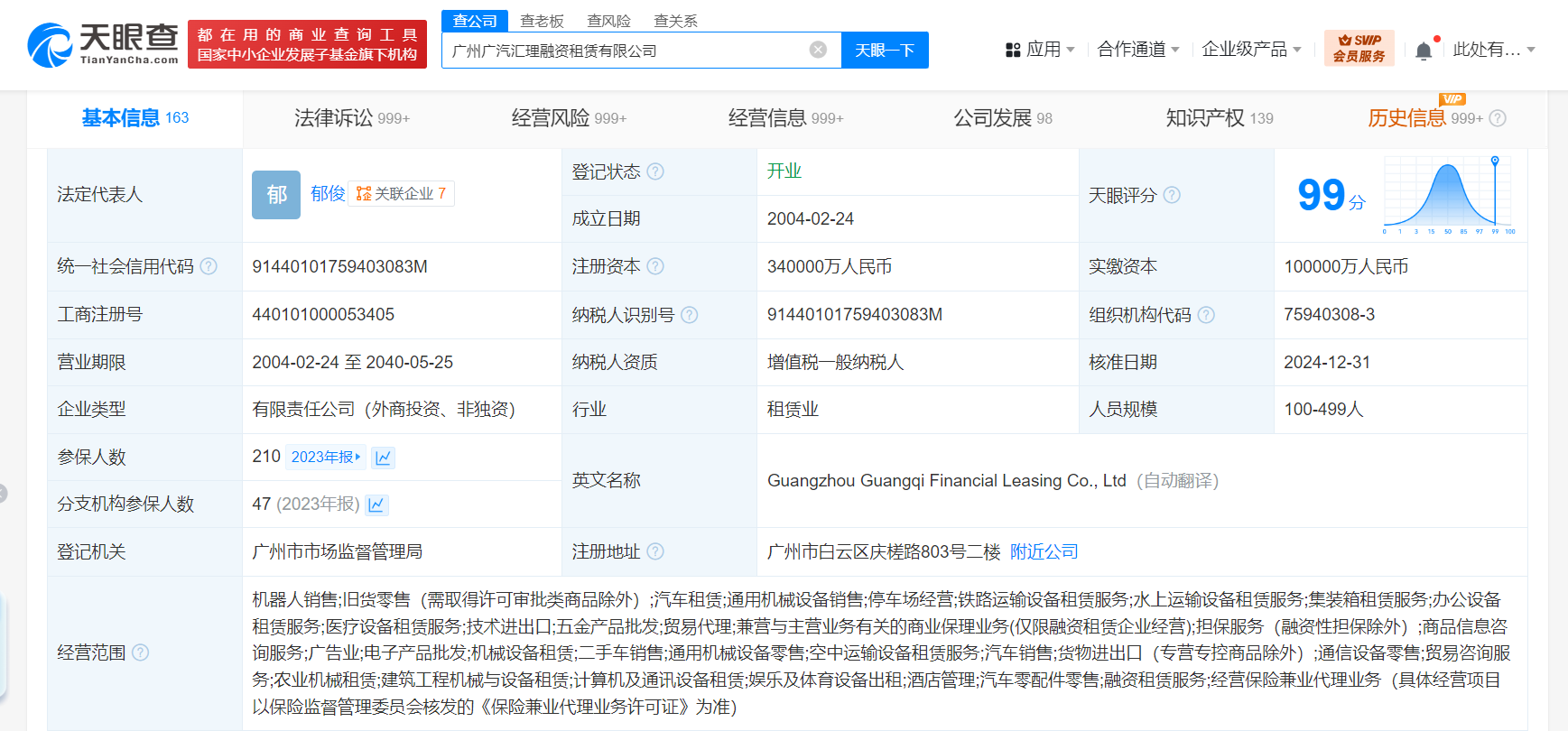Open insured headcount trend chart icon
The image size is (1568, 731).
click(x=384, y=458)
